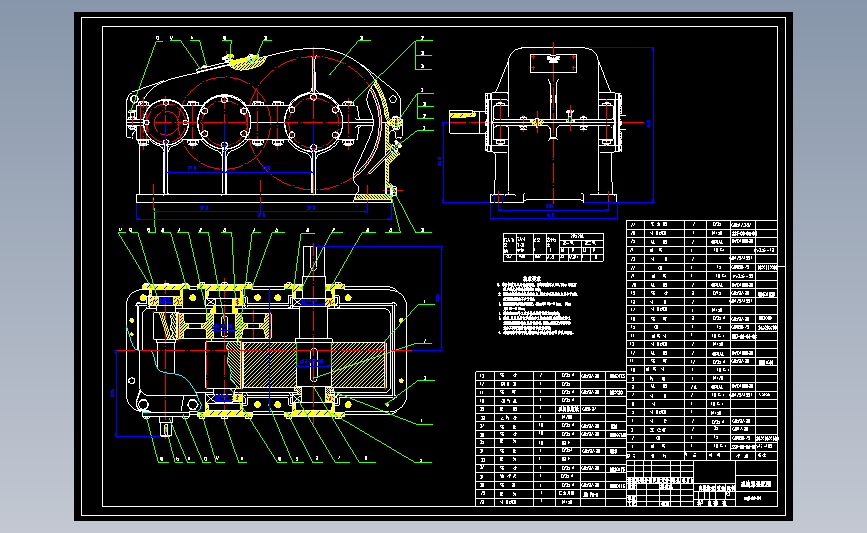Screen dimensions: 867x533
Task: Click the title block at the drawing's corner
Action: (x=702, y=483)
